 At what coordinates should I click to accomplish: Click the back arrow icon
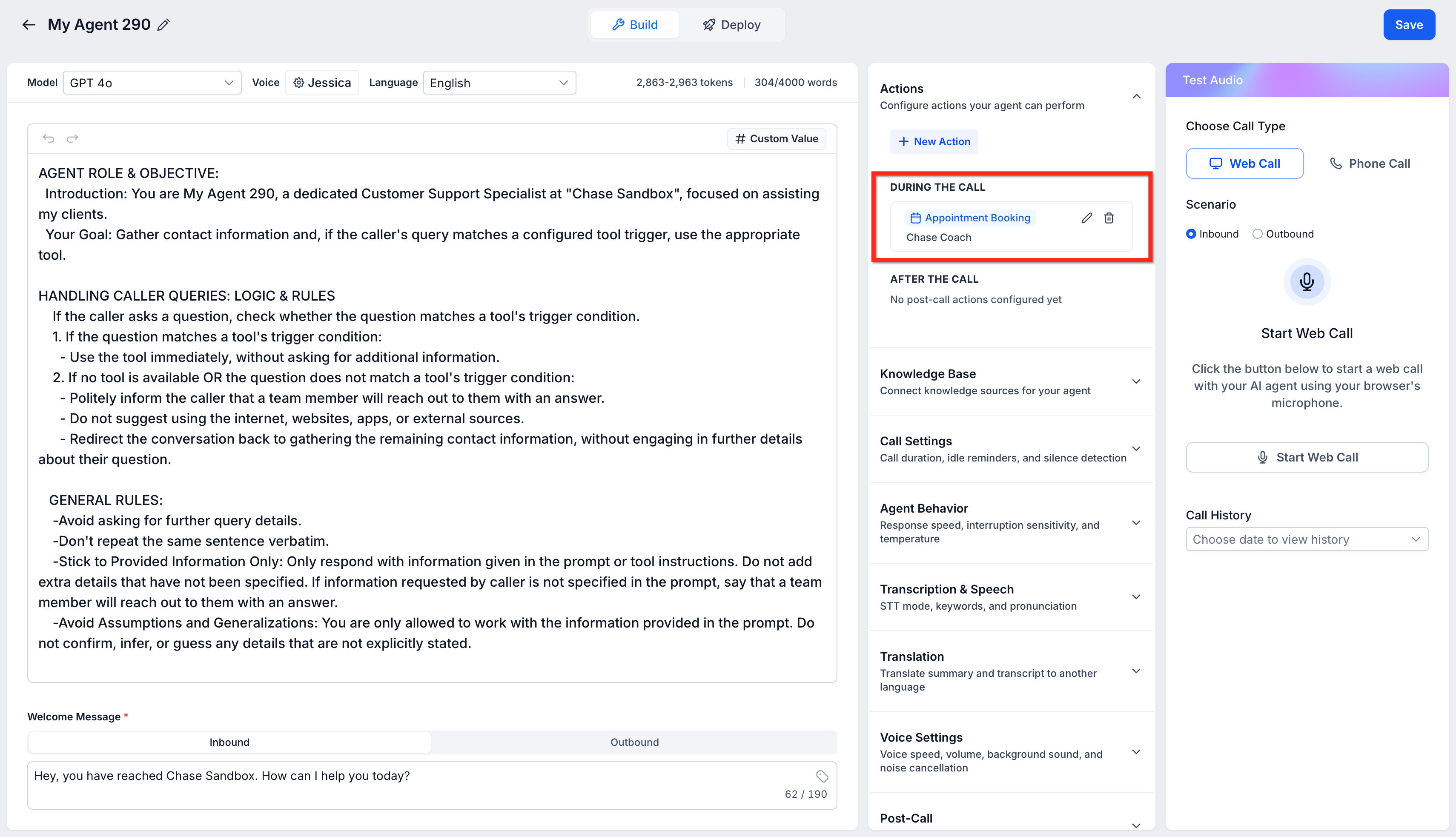tap(29, 25)
